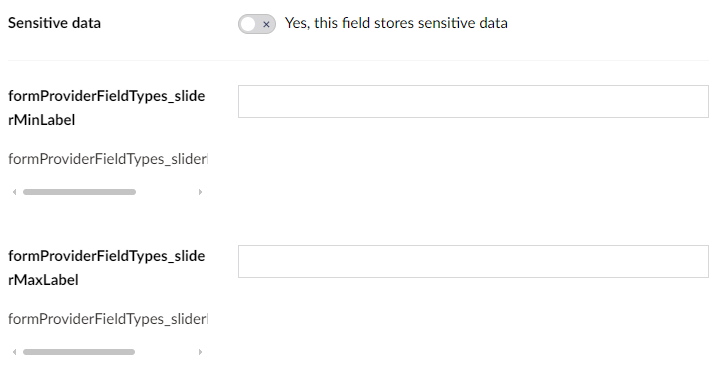Click the scrollbar thumb below sliderMaxLabel description
This screenshot has width=725, height=388.
(x=79, y=352)
